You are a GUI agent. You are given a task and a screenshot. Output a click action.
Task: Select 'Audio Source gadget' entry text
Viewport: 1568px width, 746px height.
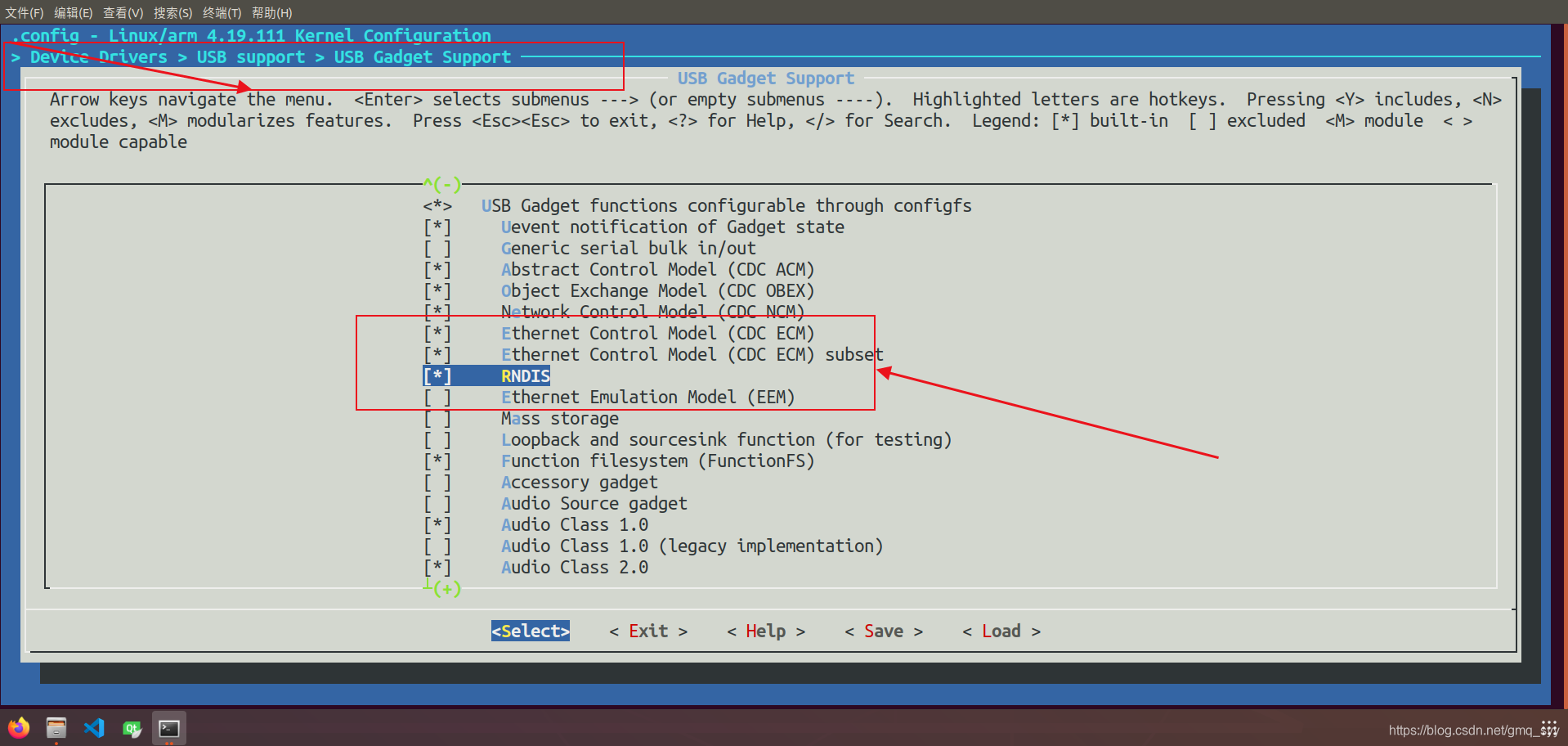594,503
